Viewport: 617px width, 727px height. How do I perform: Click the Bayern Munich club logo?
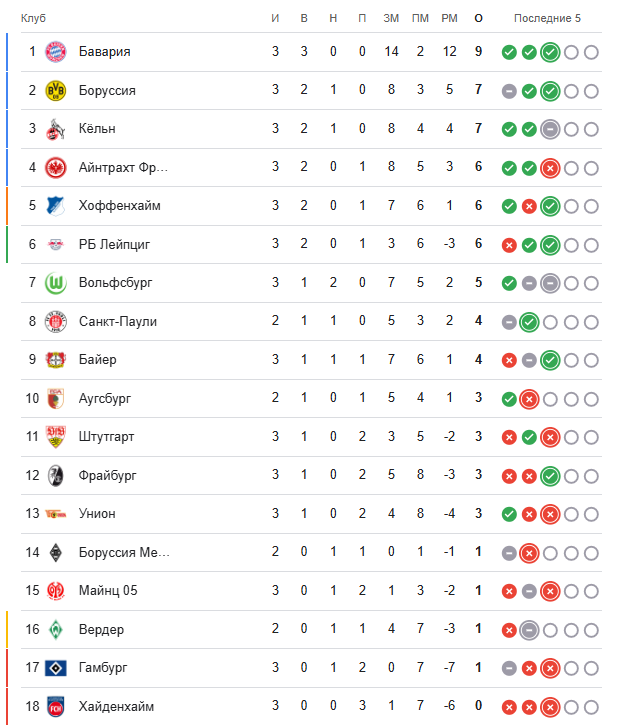coord(55,52)
